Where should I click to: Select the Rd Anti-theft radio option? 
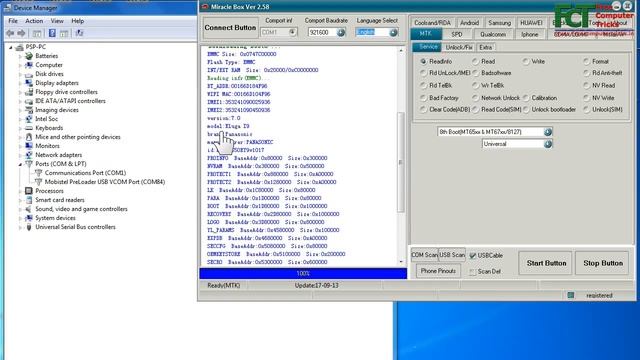pos(587,73)
